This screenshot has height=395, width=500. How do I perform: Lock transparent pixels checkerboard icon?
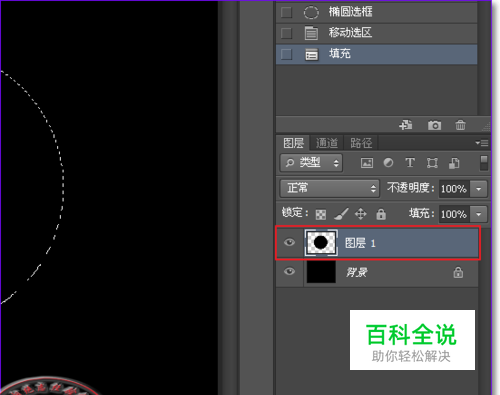click(321, 214)
